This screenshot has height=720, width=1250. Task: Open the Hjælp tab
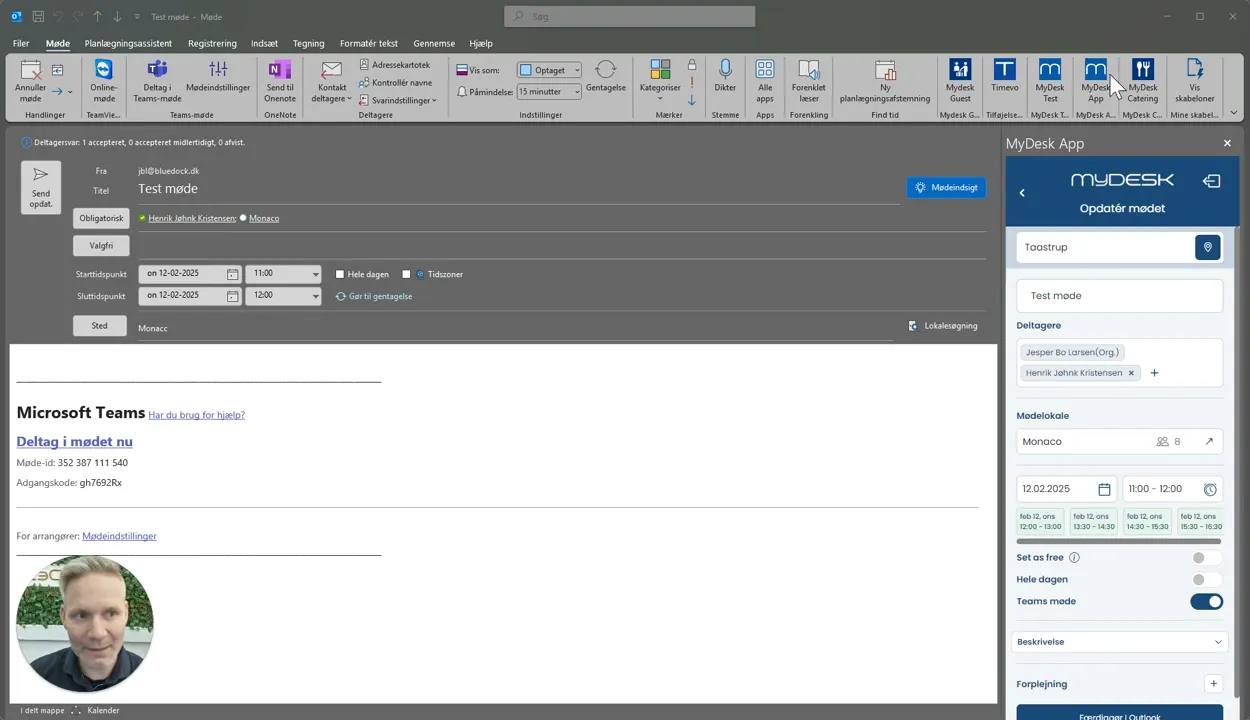point(481,43)
